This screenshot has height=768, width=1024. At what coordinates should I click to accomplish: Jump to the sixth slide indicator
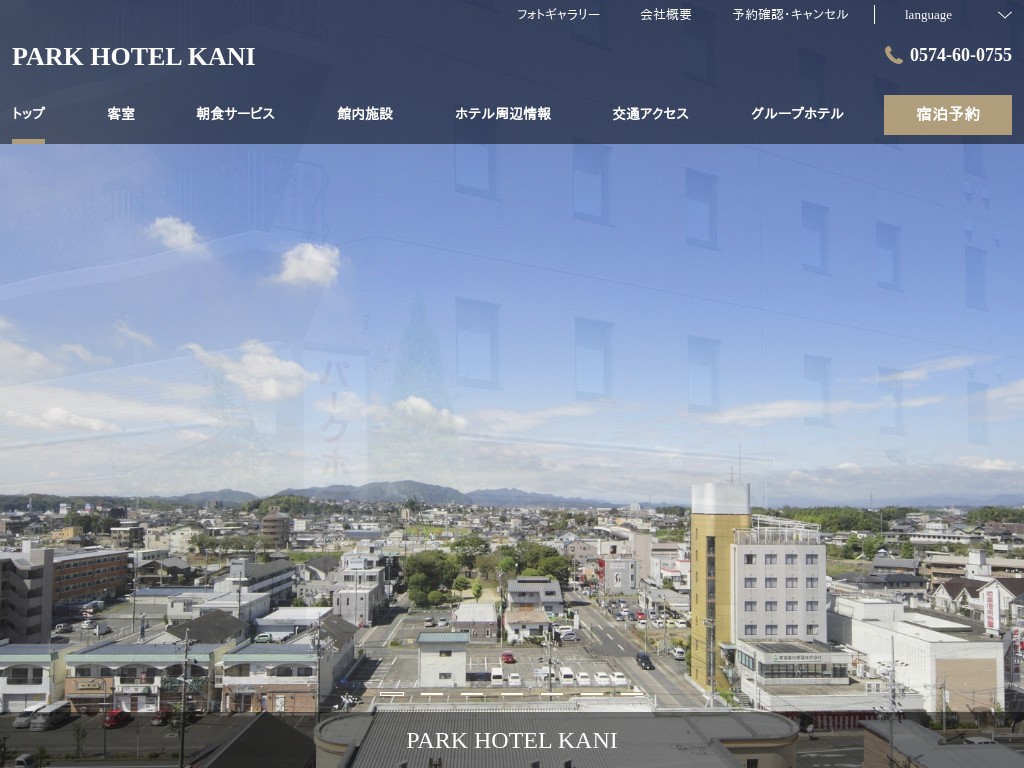pos(592,694)
